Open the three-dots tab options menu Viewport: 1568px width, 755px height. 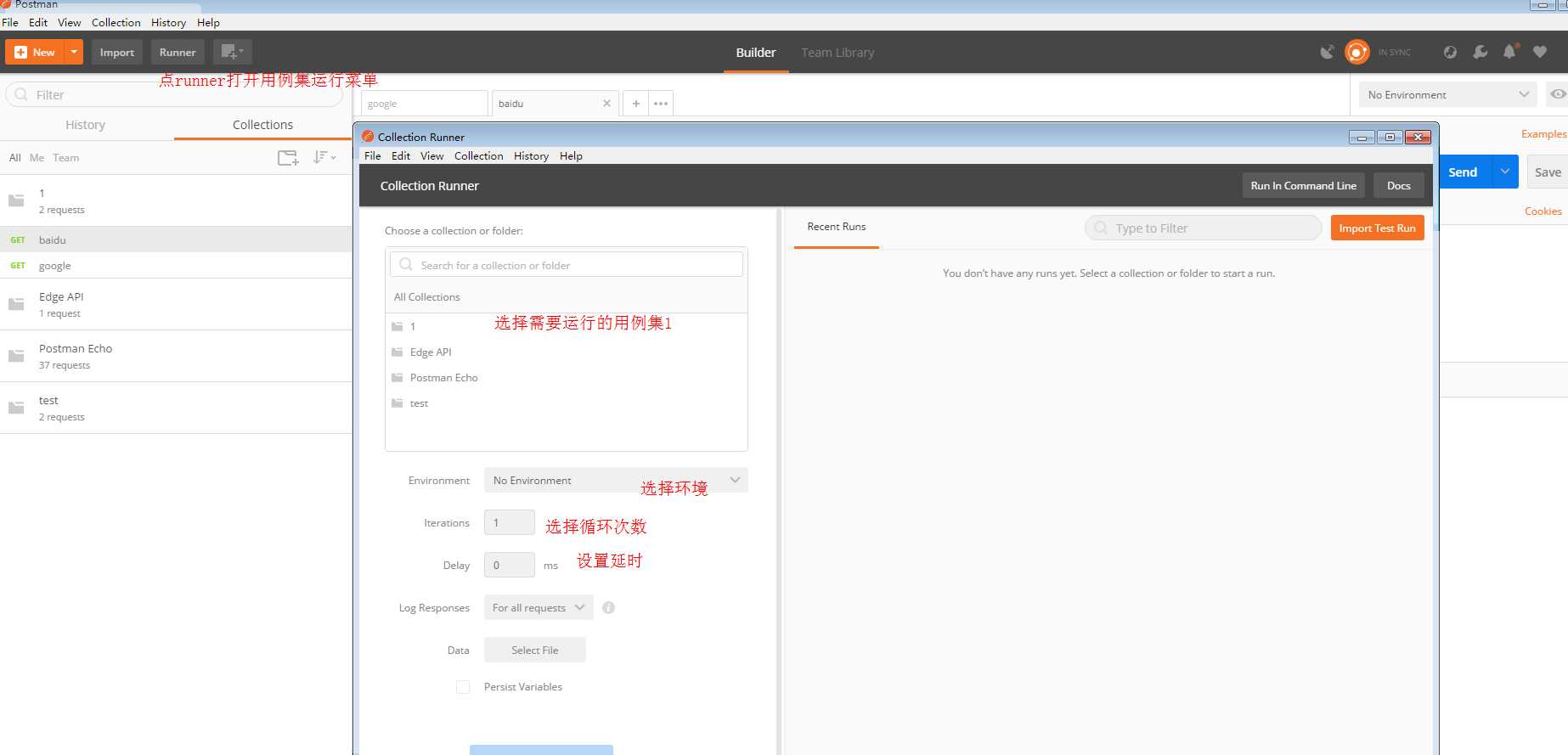661,104
